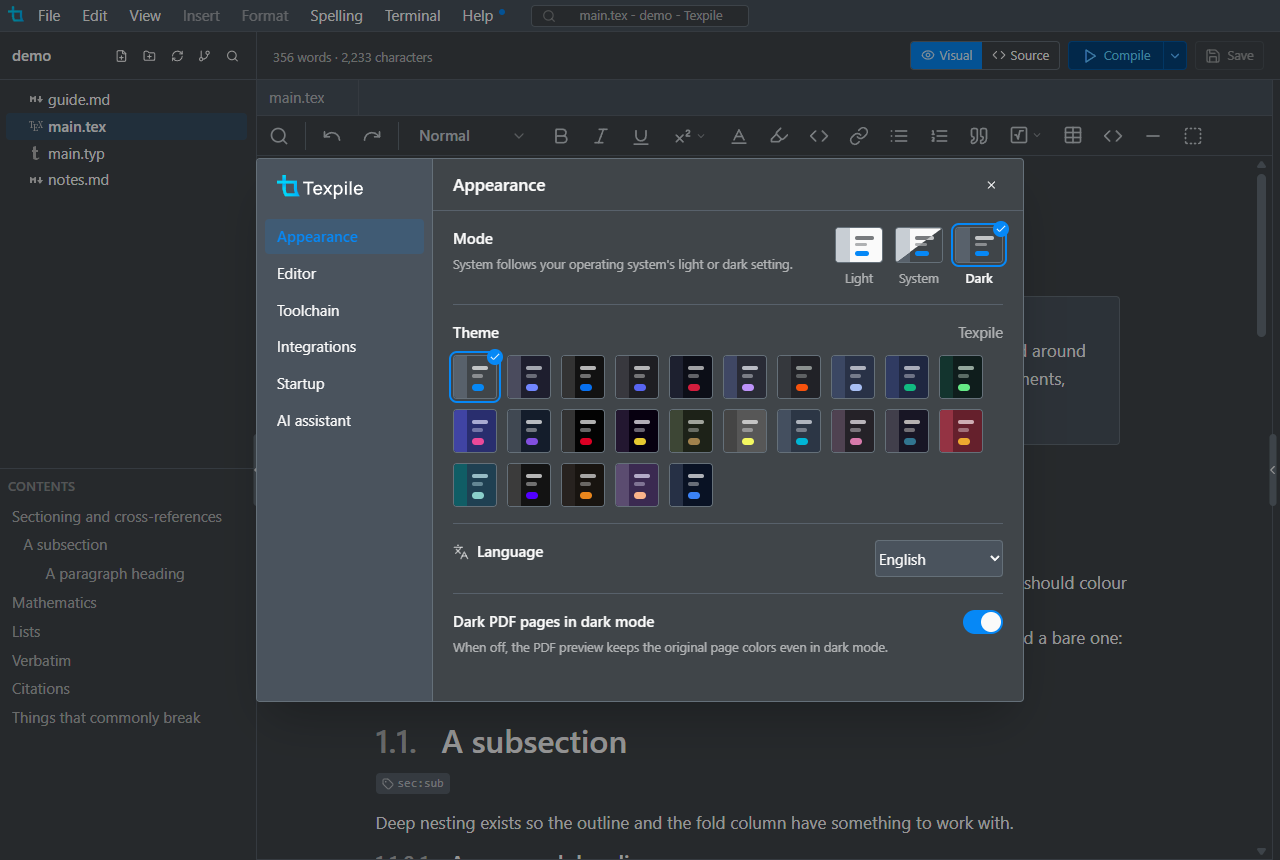Open the Spelling menu
This screenshot has height=860, width=1280.
(x=336, y=16)
